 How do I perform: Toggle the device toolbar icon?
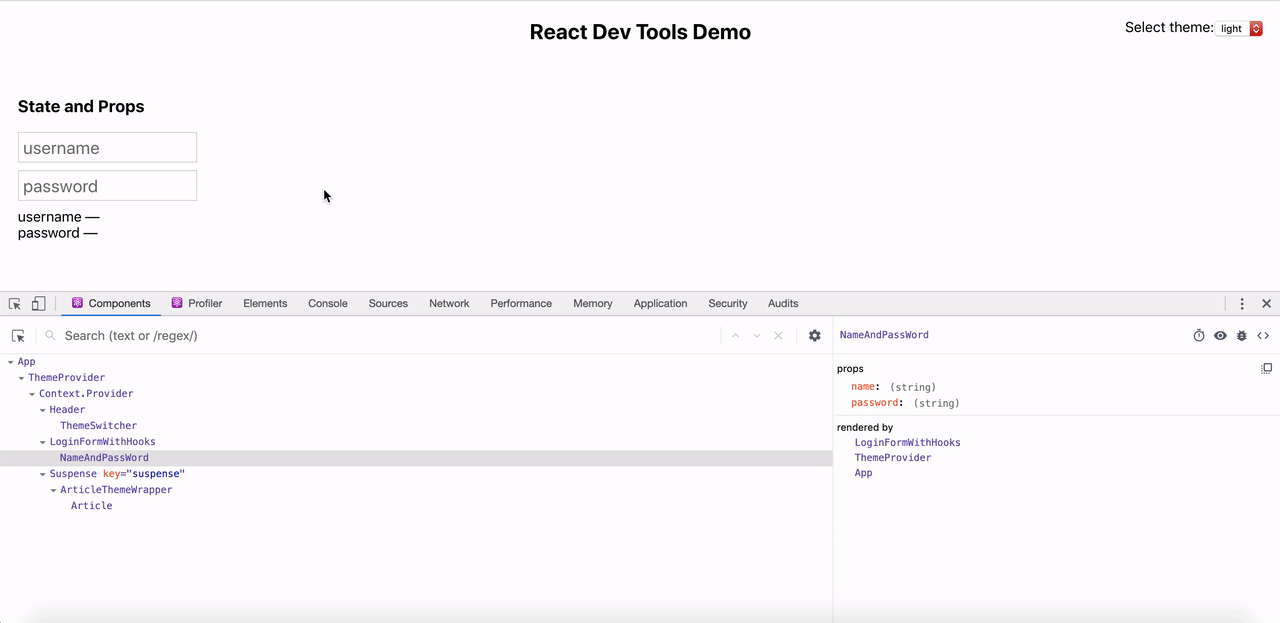point(38,304)
